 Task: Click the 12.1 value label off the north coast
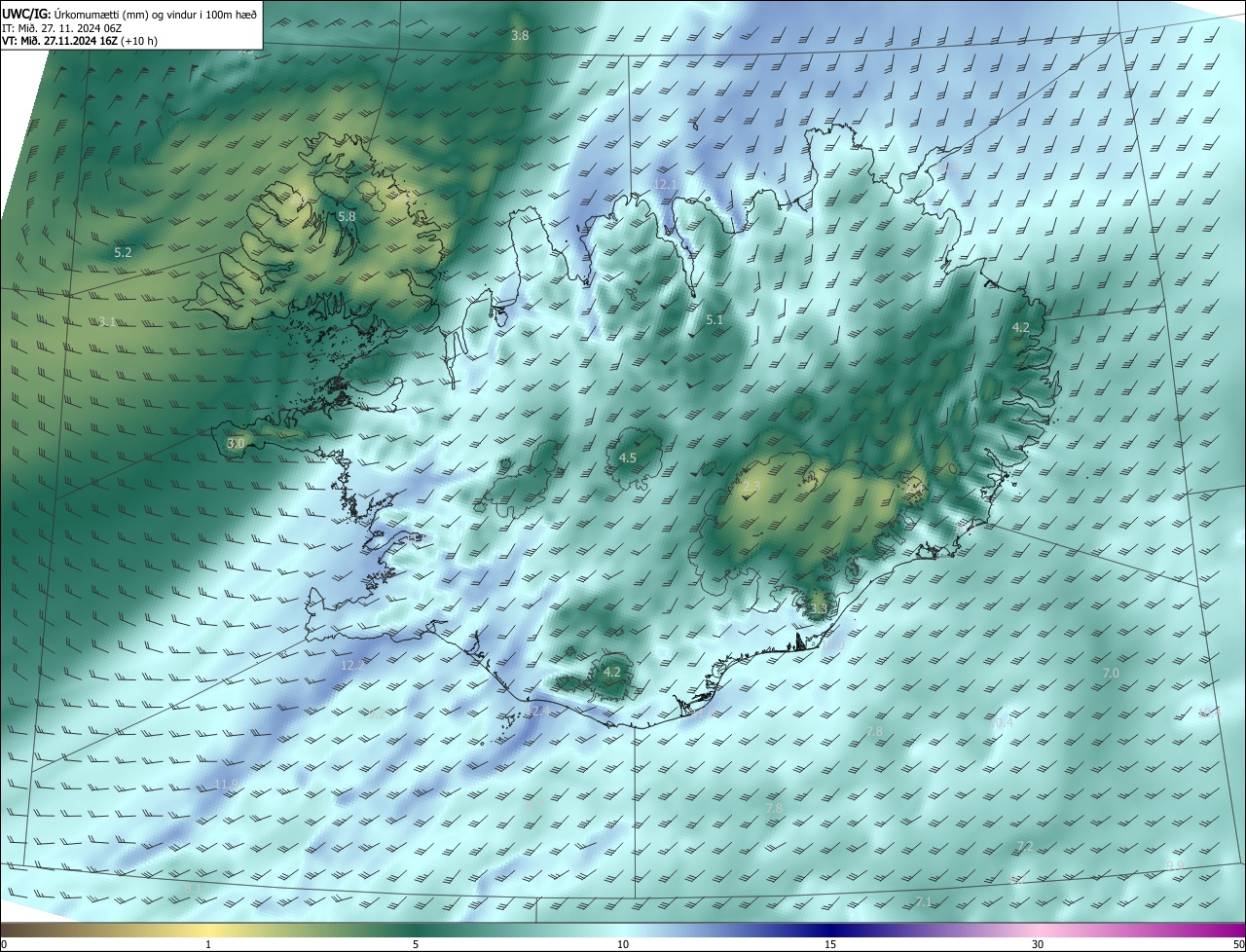pyautogui.click(x=665, y=184)
